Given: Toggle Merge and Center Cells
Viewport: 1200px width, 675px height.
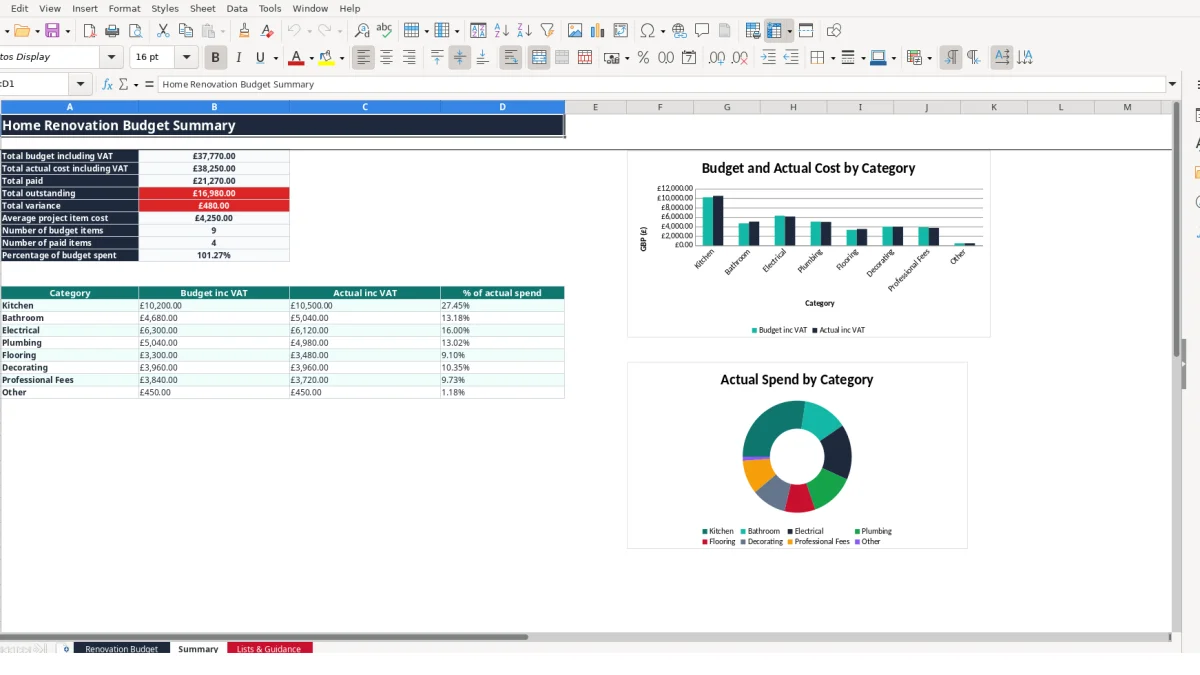Looking at the screenshot, I should tap(539, 58).
